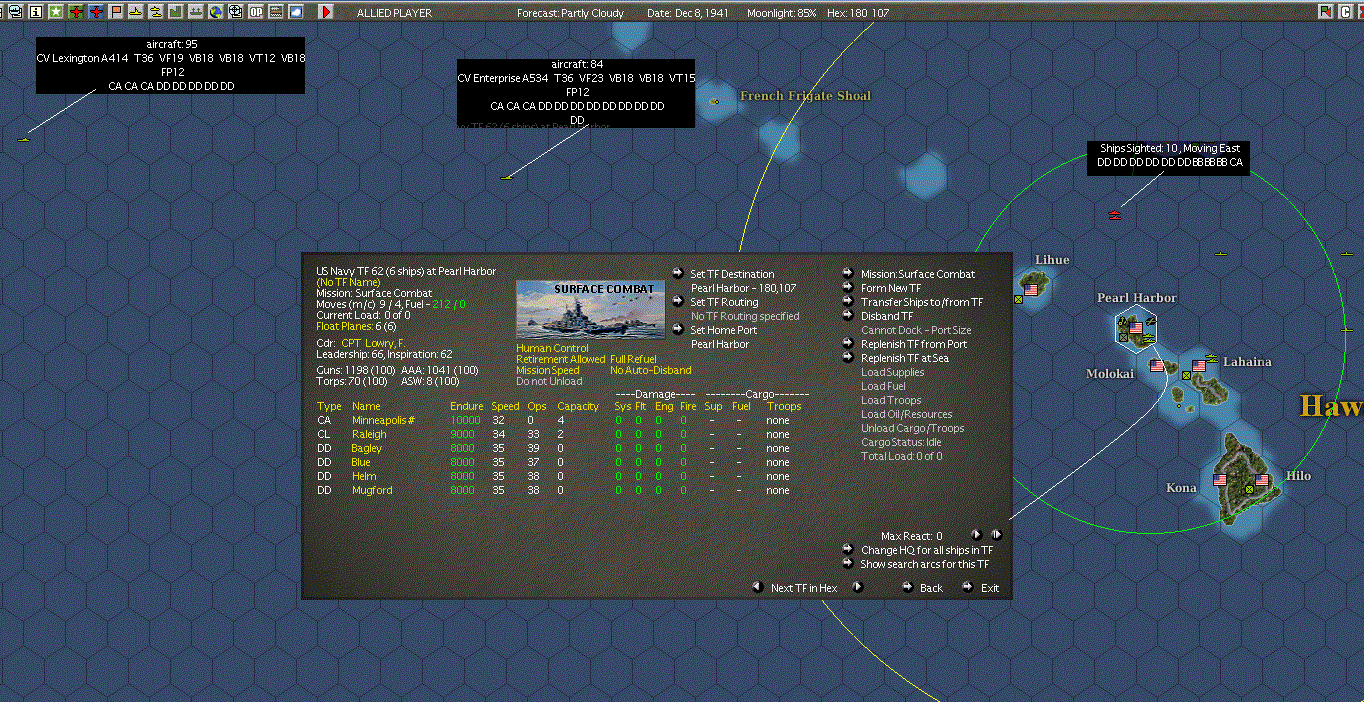Select the Pearl Harbor base hex

[1136, 327]
